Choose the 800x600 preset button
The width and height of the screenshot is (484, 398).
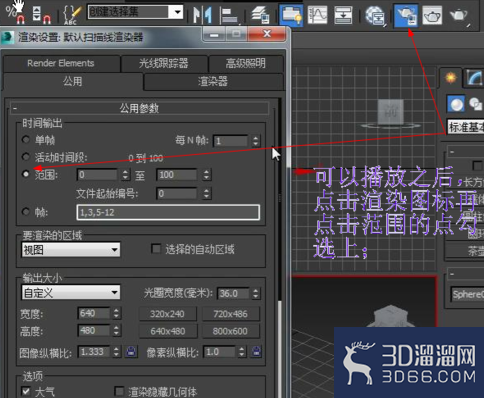(x=231, y=331)
